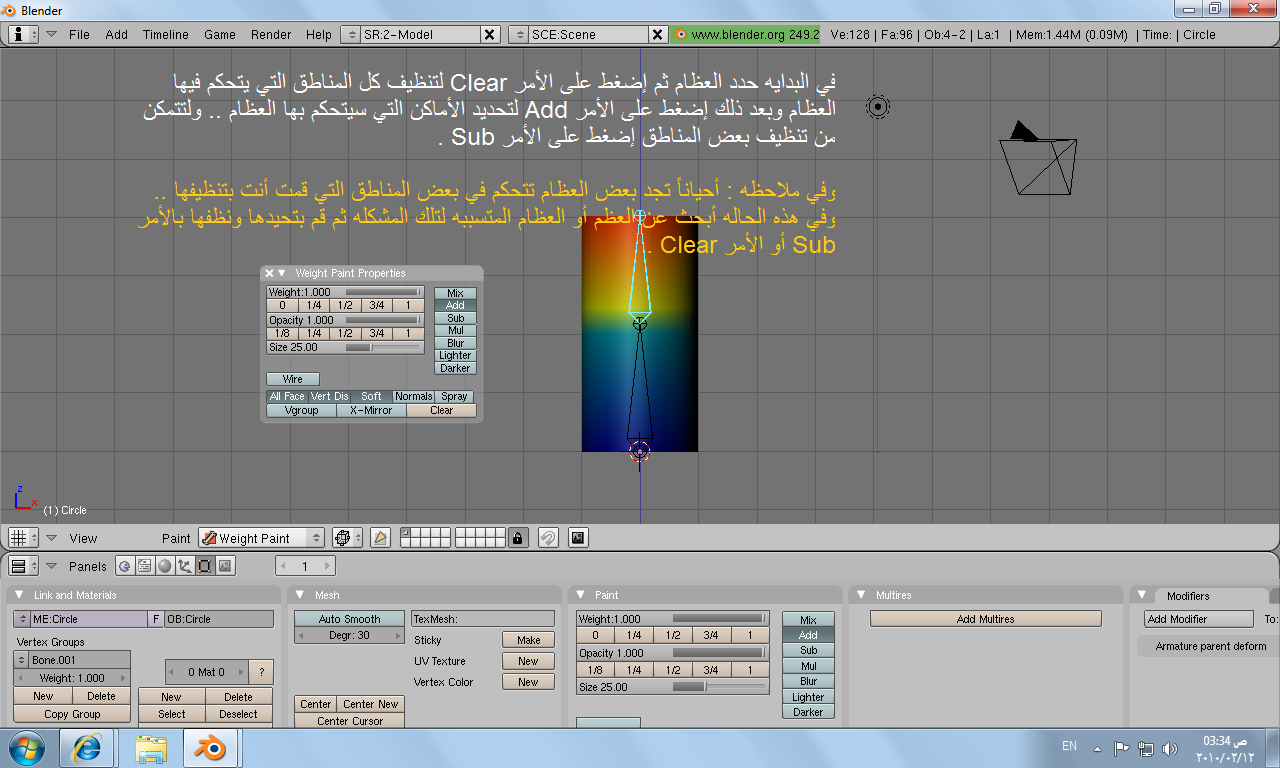Click the 3D View window type grid icon
This screenshot has height=768, width=1280.
pyautogui.click(x=24, y=538)
